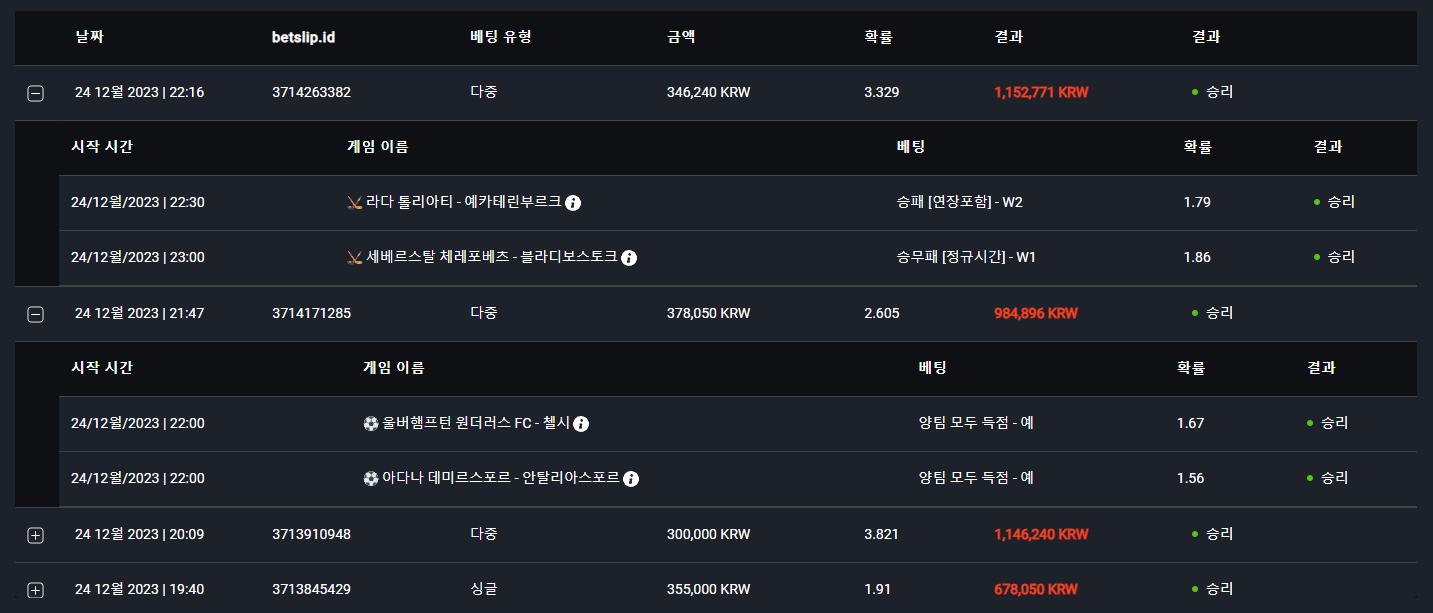The image size is (1433, 613).
Task: Click the 날짜 column header
Action: click(x=90, y=37)
